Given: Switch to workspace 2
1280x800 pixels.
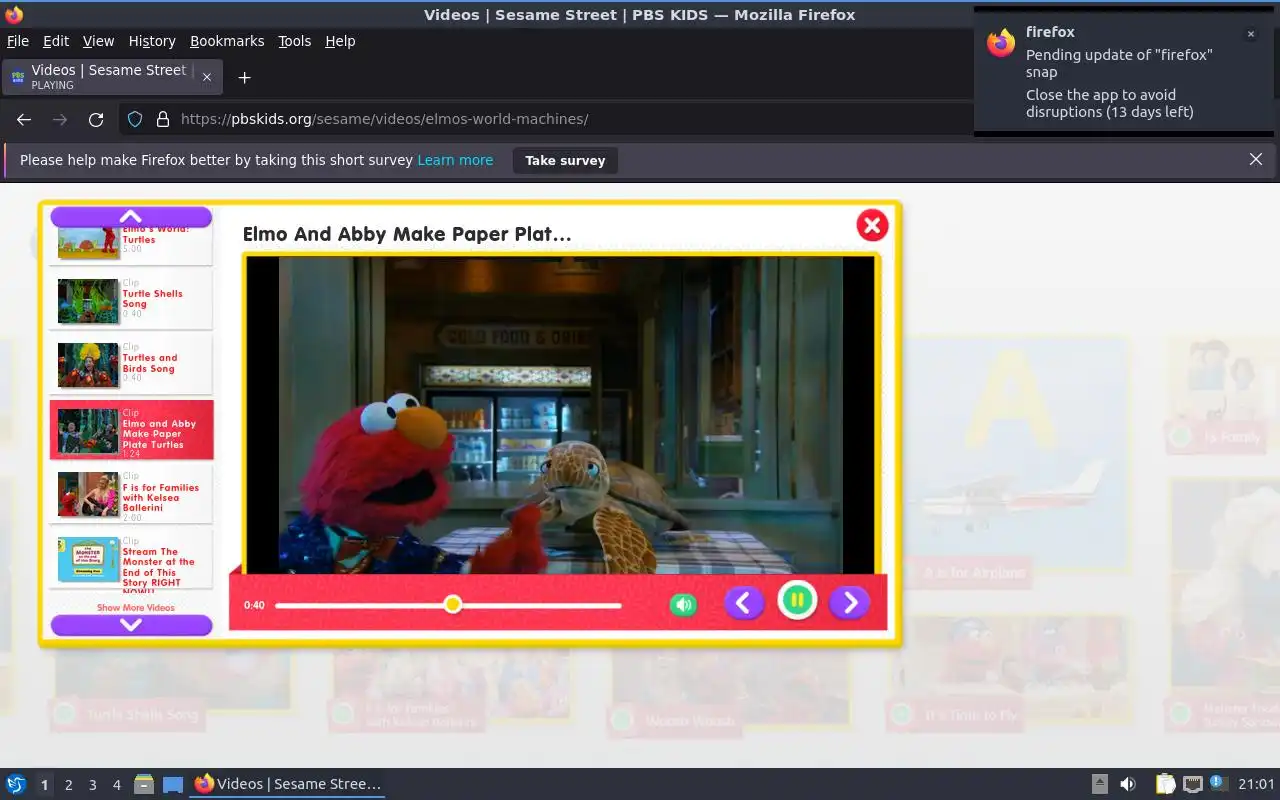Looking at the screenshot, I should (x=68, y=785).
